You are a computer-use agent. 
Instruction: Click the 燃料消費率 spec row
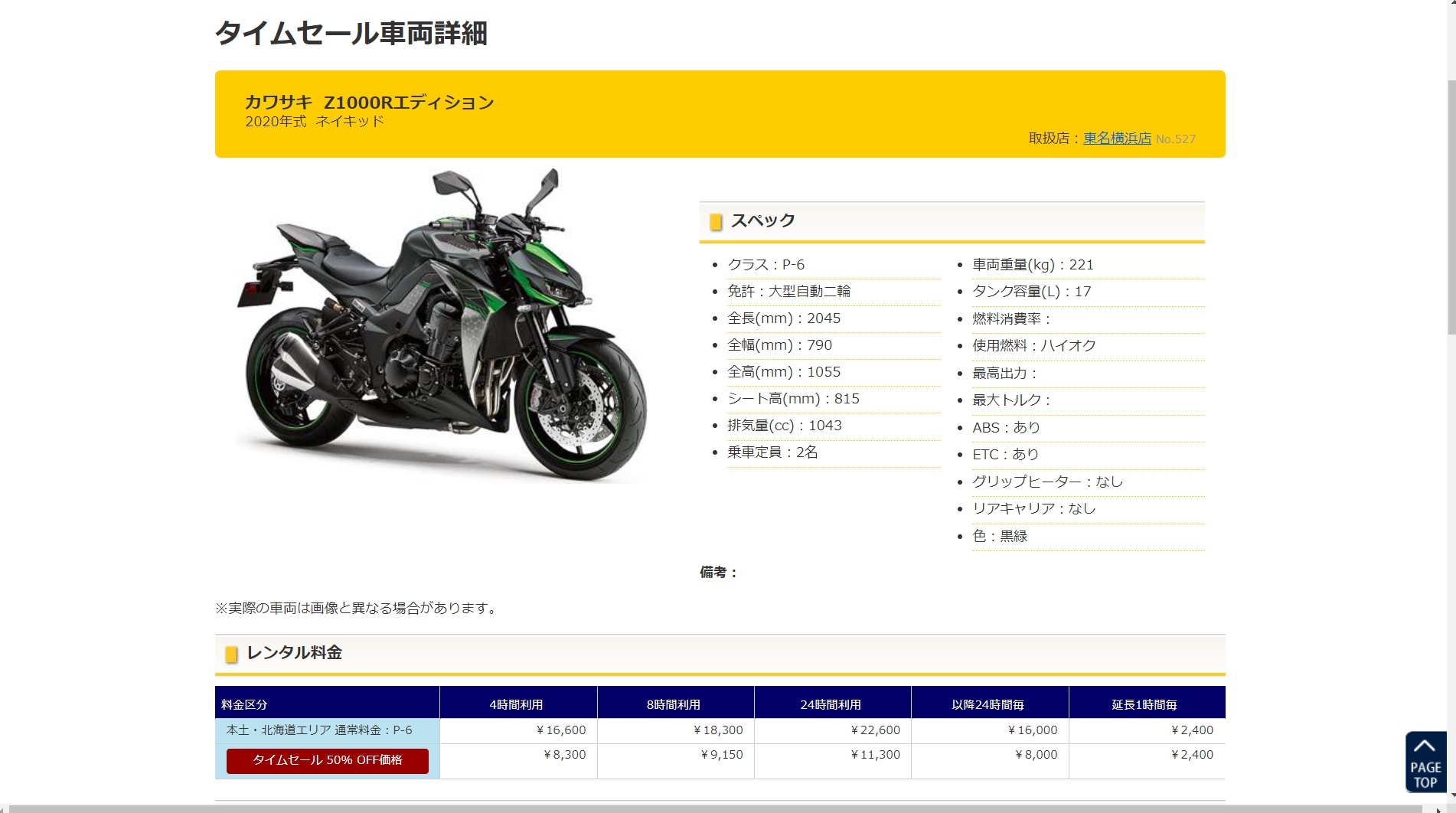coord(1088,319)
